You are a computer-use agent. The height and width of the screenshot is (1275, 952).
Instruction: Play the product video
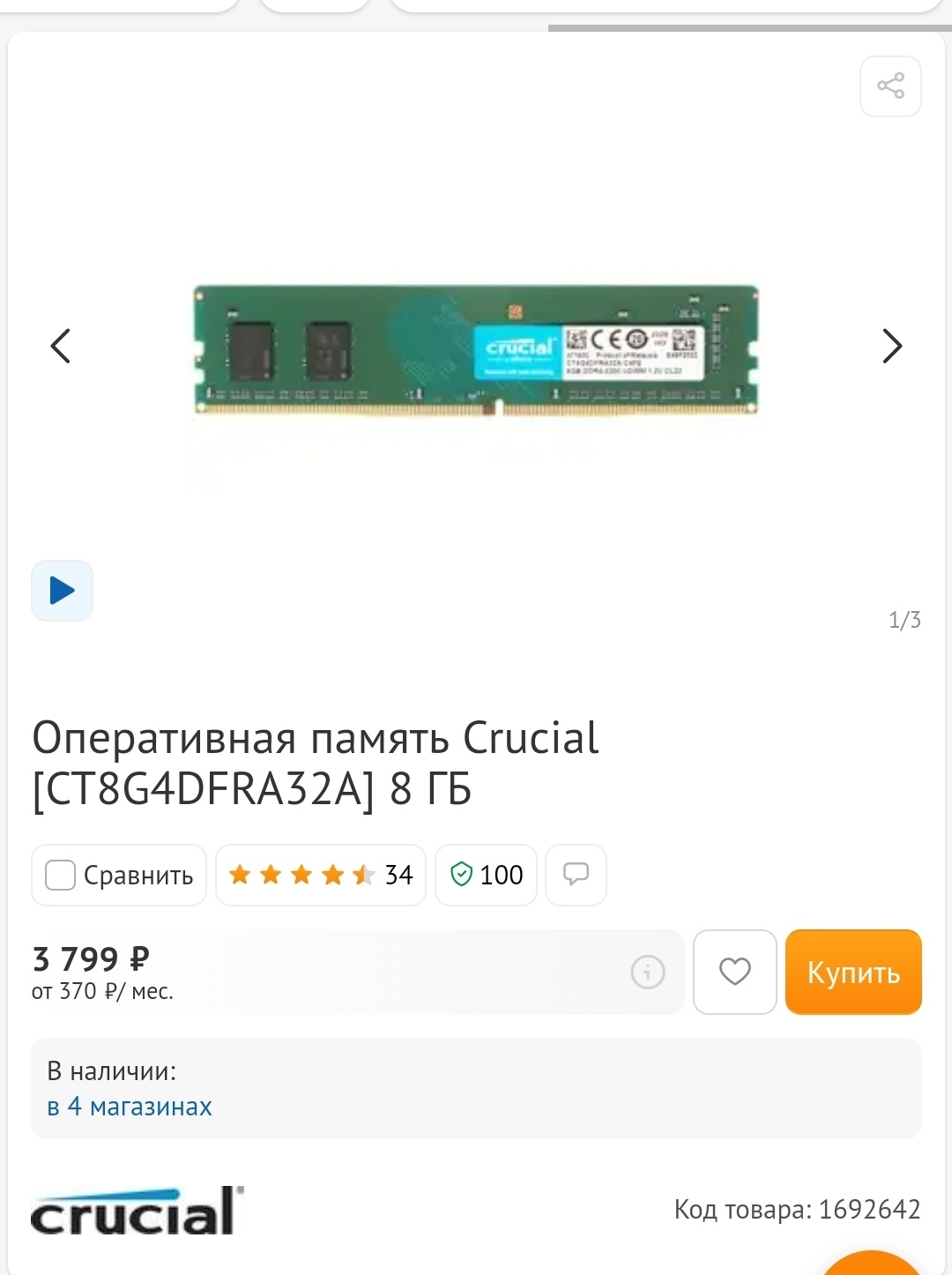62,591
